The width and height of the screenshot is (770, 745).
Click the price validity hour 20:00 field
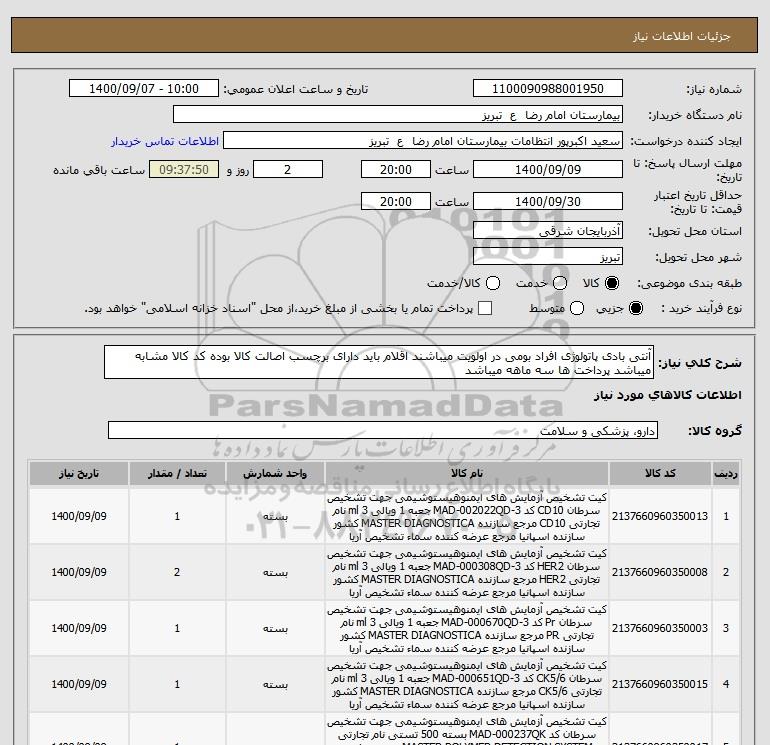(396, 201)
